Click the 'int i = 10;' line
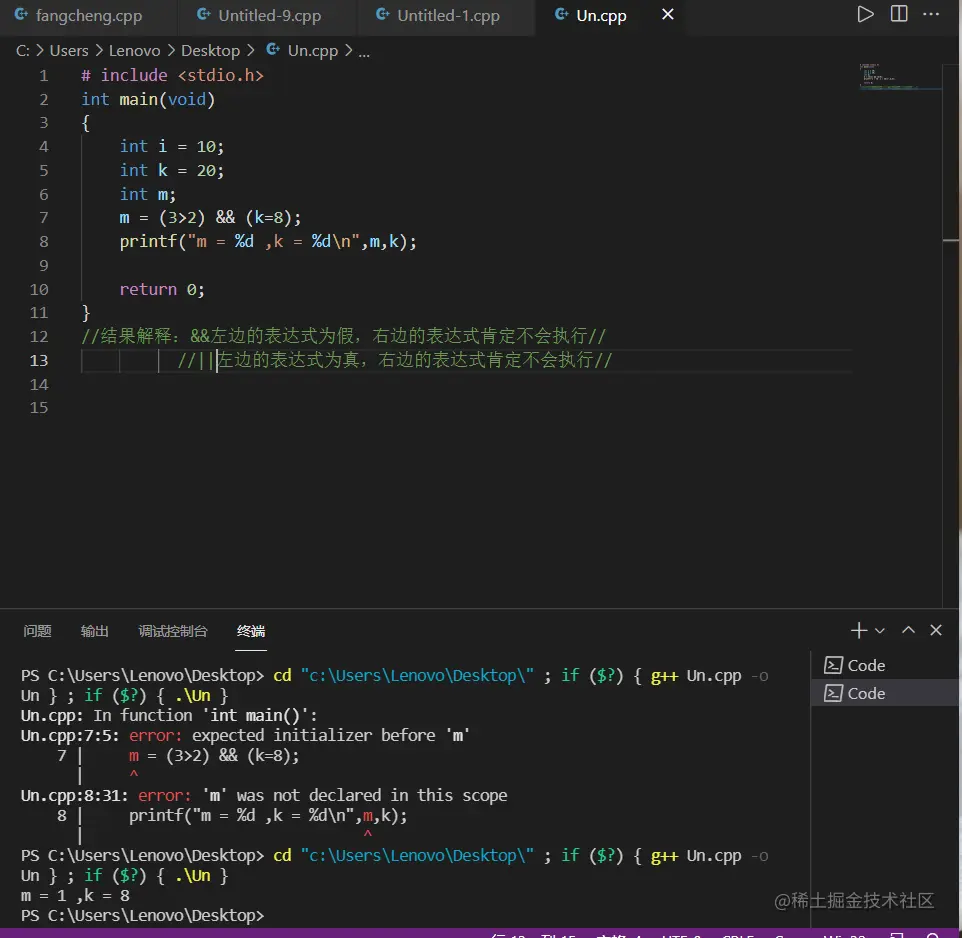The height and width of the screenshot is (938, 962). click(172, 147)
